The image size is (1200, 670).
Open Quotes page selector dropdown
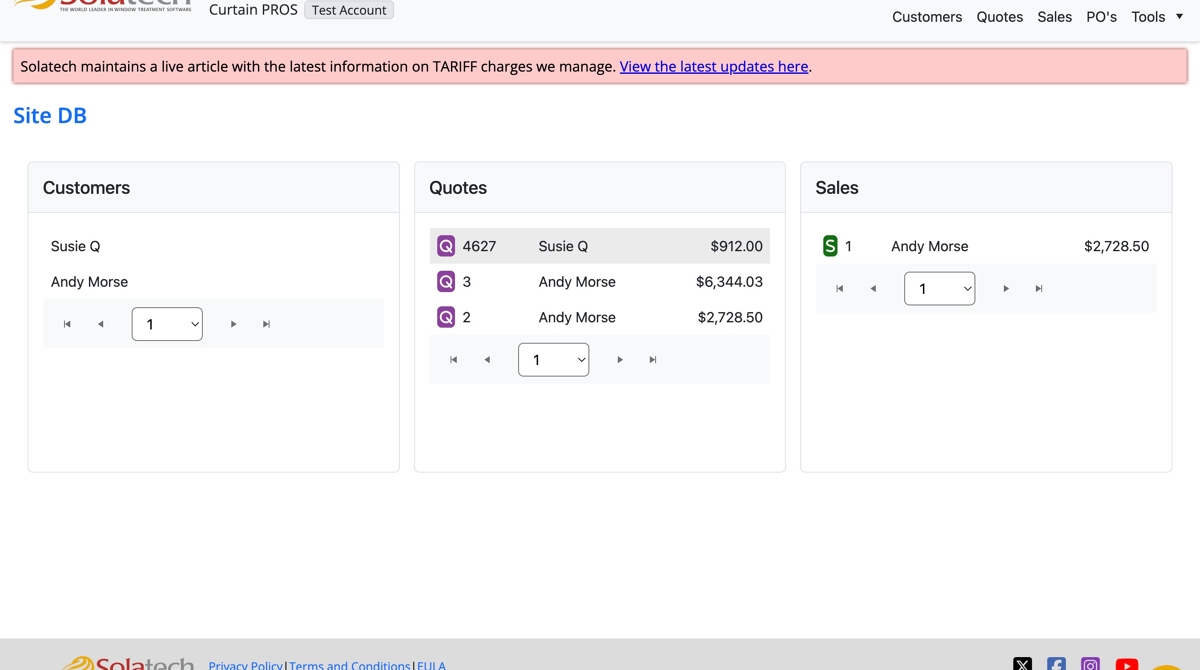[553, 360]
